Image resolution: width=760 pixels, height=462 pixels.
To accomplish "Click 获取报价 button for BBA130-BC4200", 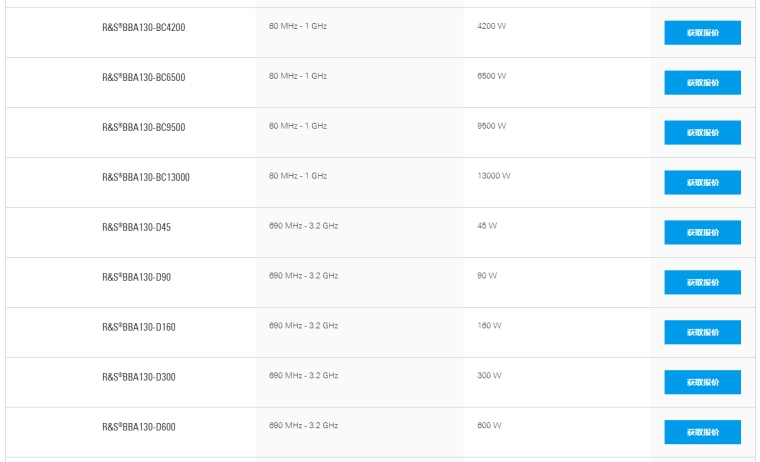I will 702,33.
